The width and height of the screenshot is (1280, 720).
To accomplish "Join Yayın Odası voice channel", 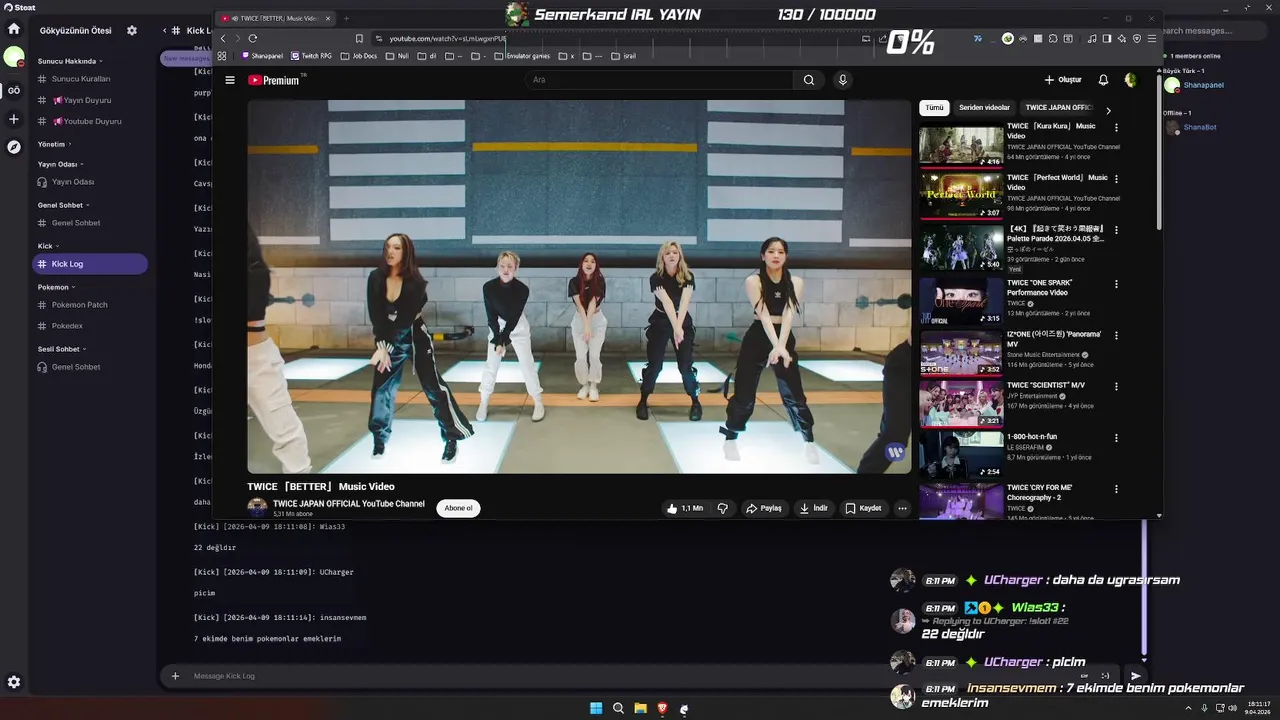I will [73, 182].
